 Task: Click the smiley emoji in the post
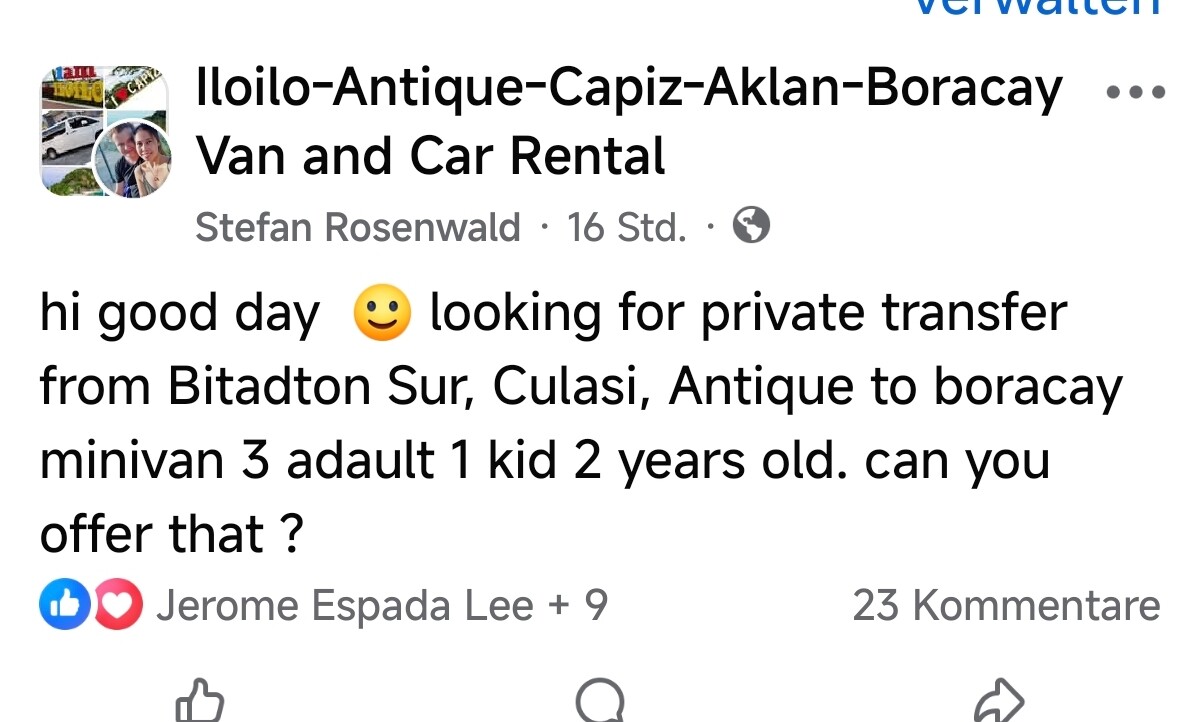382,314
